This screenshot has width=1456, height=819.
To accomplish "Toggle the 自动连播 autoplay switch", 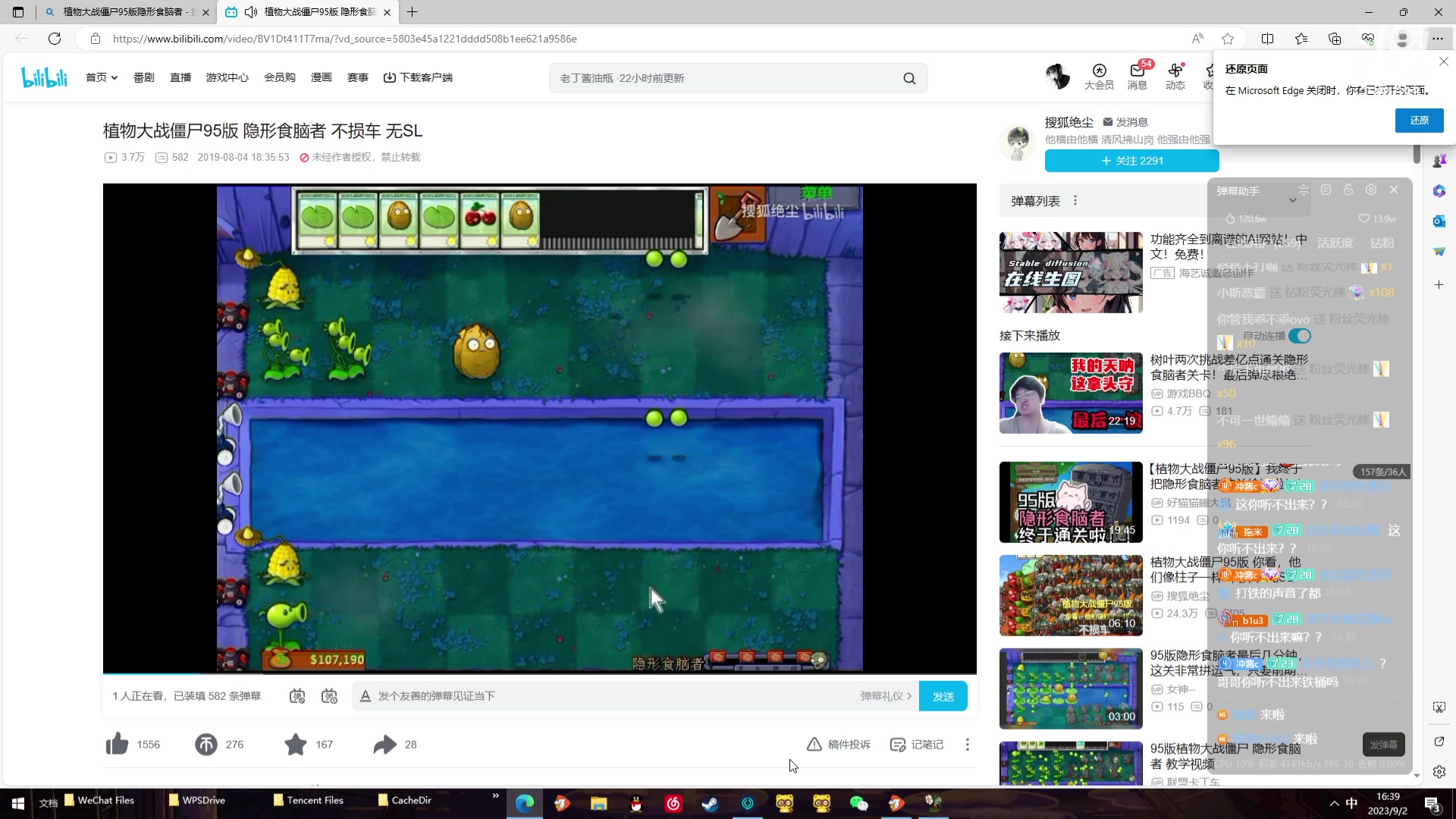I will point(1299,335).
